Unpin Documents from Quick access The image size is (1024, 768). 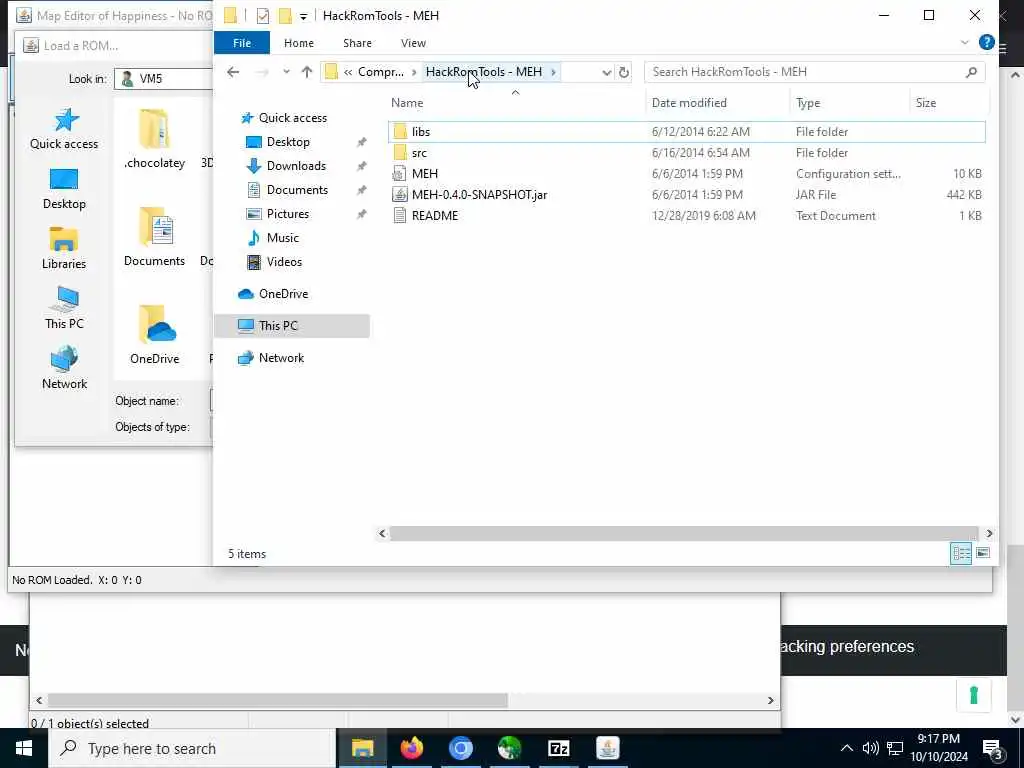[361, 190]
